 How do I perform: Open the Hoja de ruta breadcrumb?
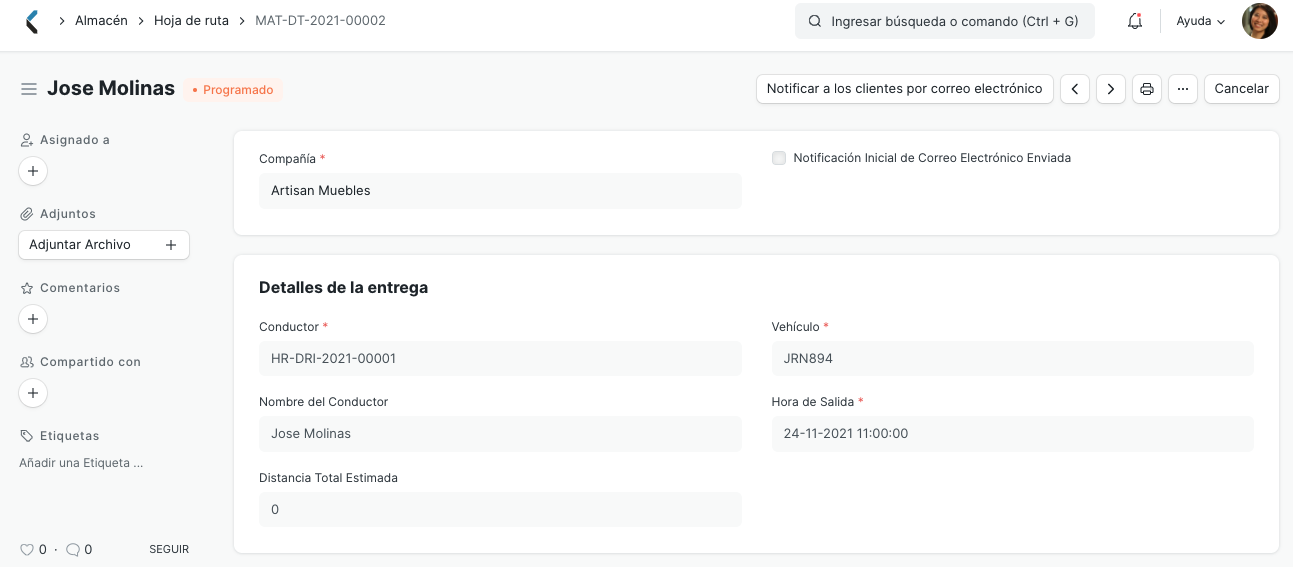click(x=191, y=21)
